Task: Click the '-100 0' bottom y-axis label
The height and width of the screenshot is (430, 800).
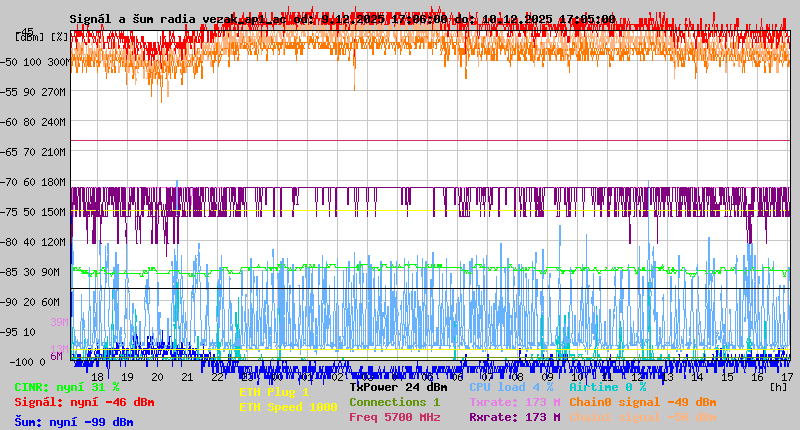Action: coord(28,362)
